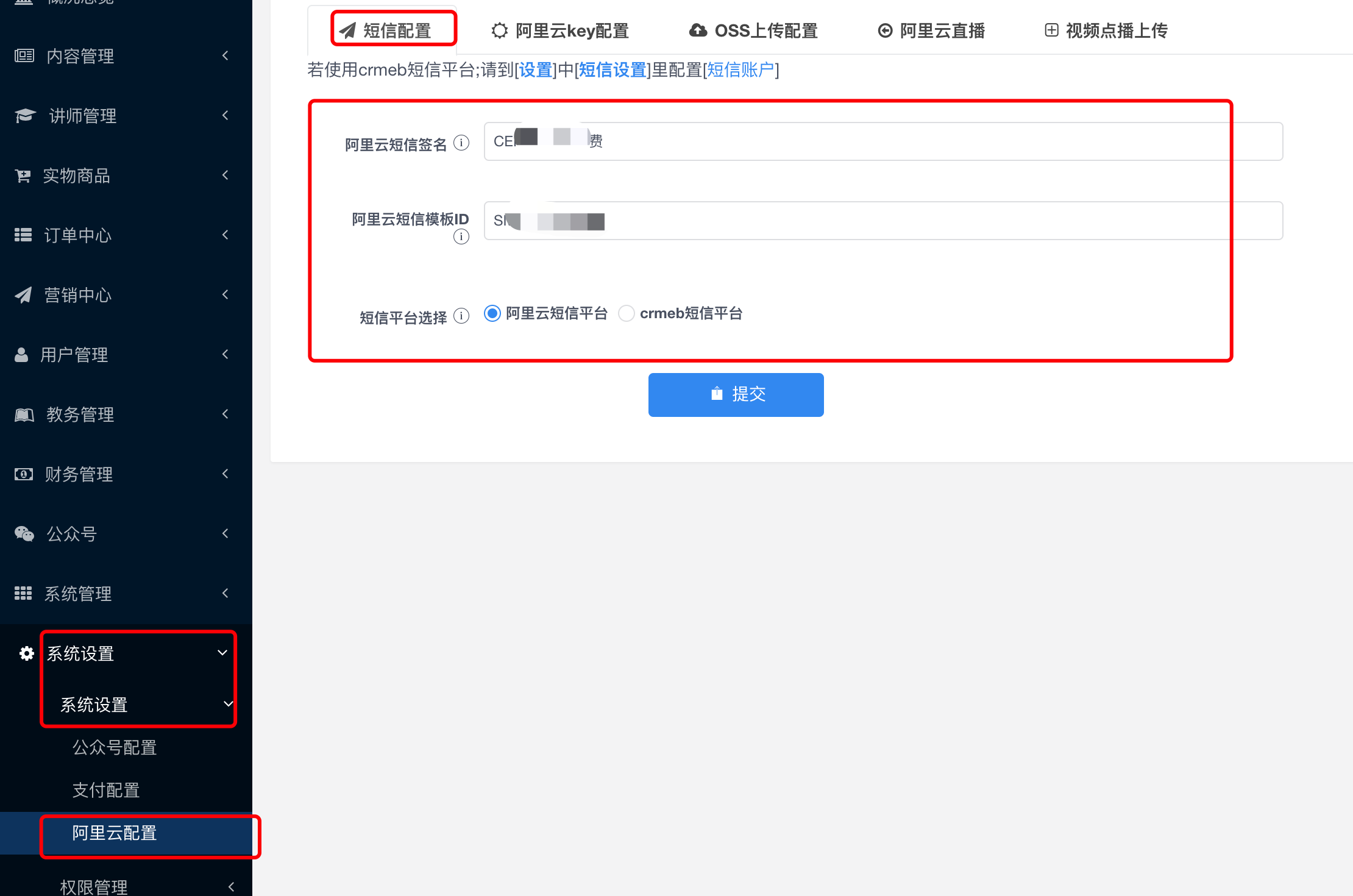Viewport: 1353px width, 896px height.
Task: Click the 讲师管理 graduation cap icon
Action: [x=25, y=116]
